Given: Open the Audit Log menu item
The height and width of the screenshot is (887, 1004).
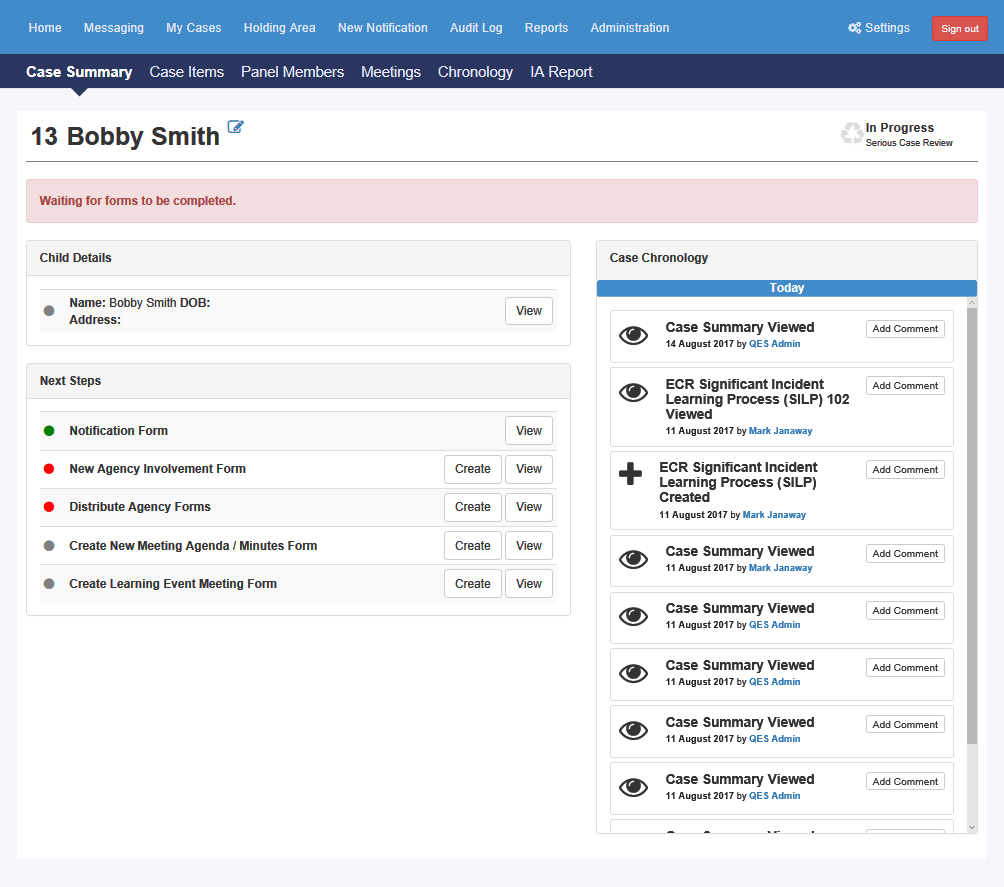Looking at the screenshot, I should click(x=476, y=28).
